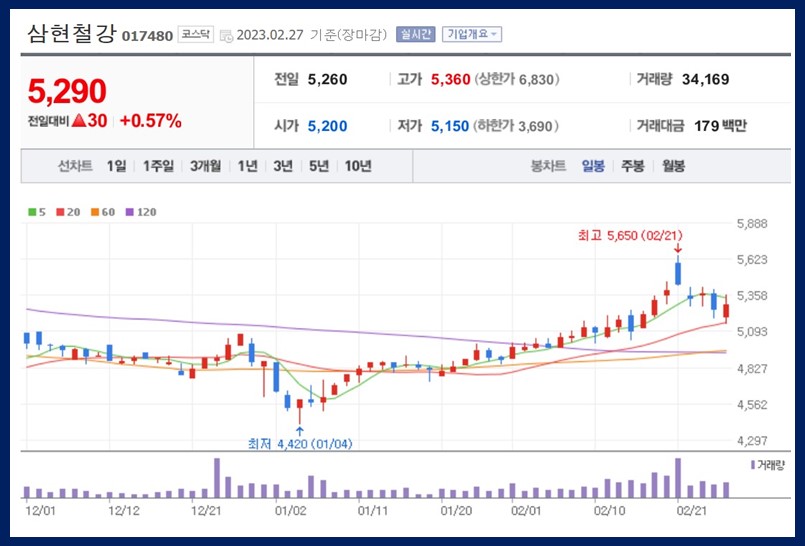
Task: Click the 전일 value 5,260
Action: 328,80
